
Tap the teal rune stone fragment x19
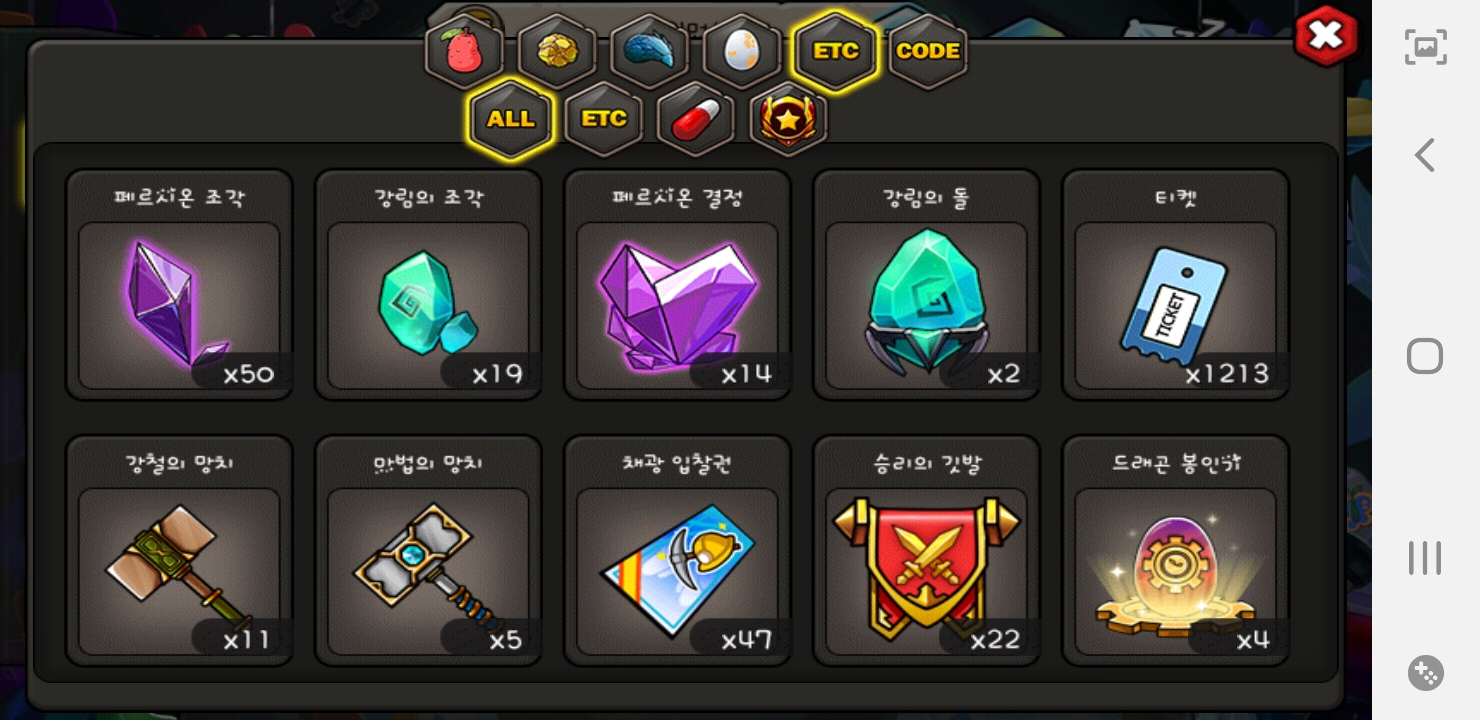428,285
